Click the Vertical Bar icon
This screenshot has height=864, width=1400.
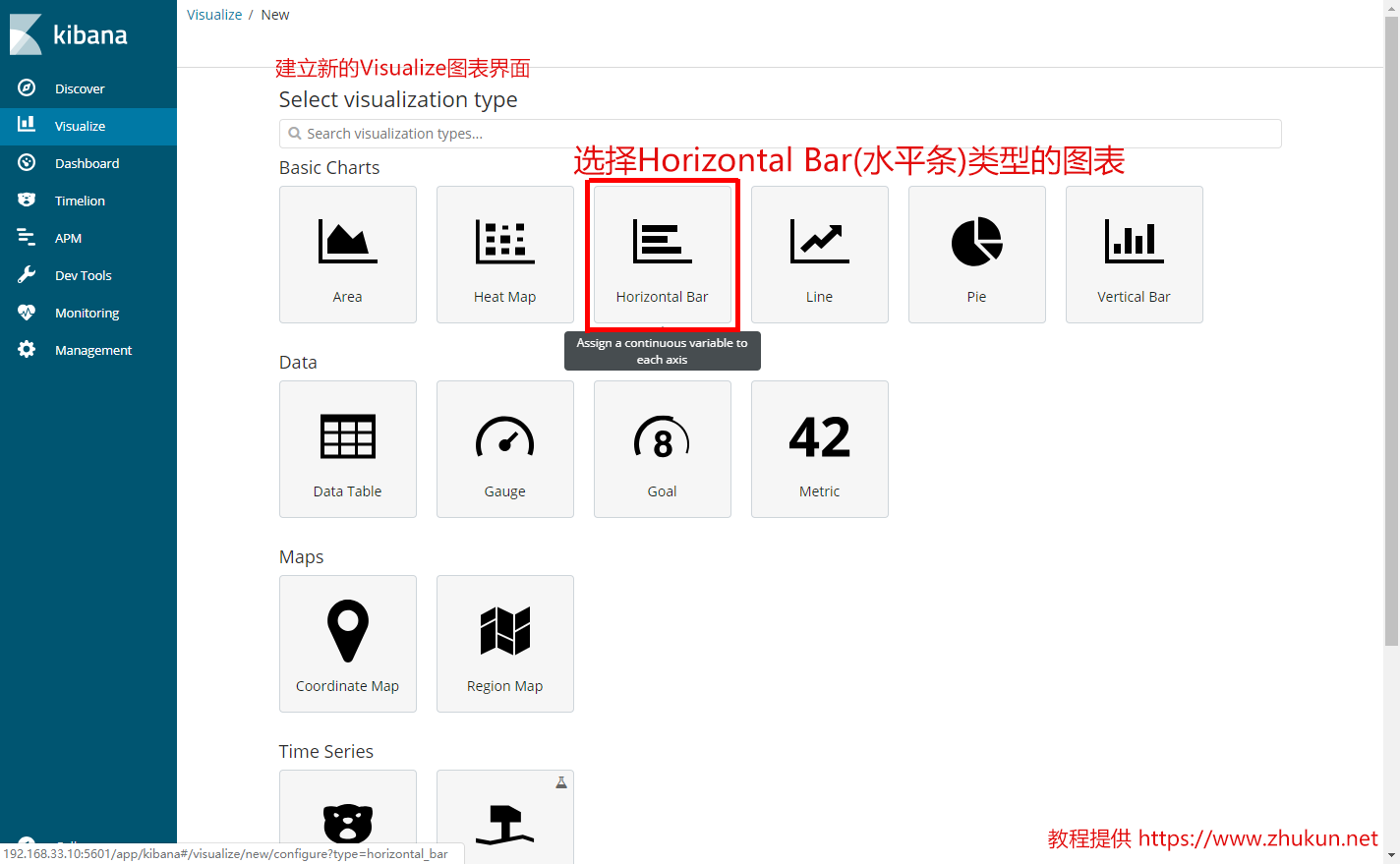click(1135, 242)
